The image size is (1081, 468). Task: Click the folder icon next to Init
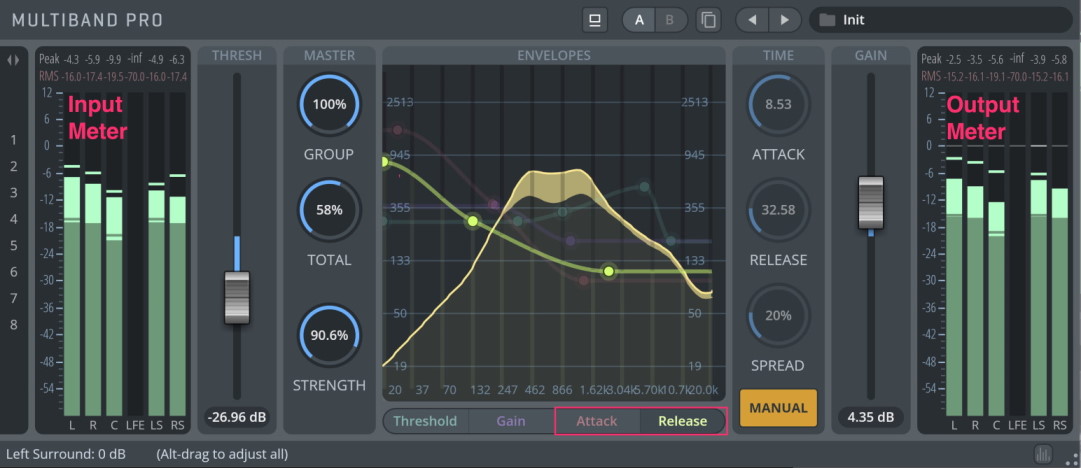coord(827,20)
